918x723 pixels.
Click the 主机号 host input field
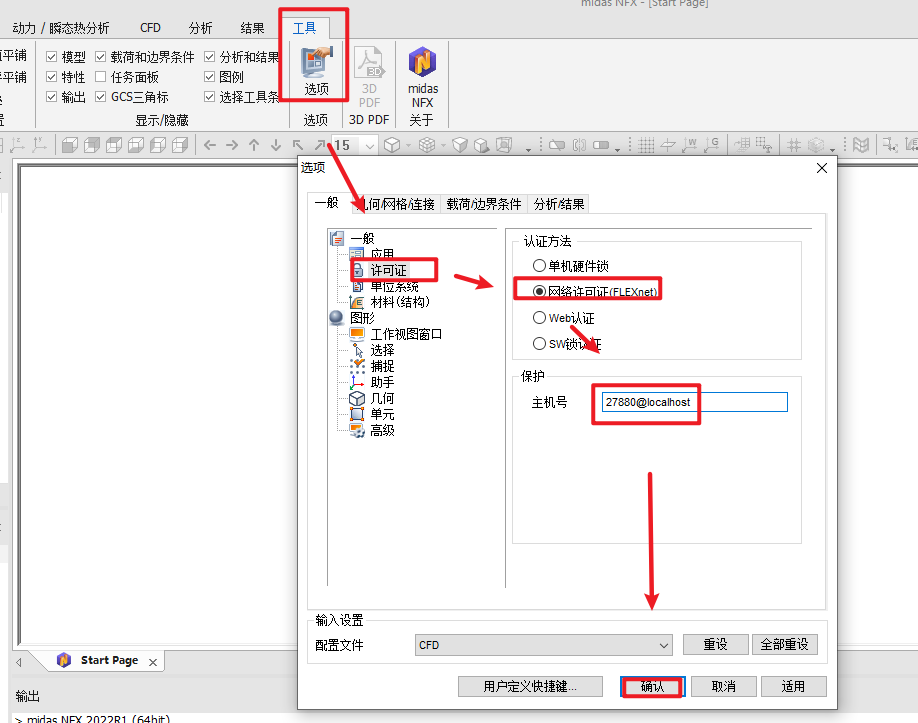(694, 402)
